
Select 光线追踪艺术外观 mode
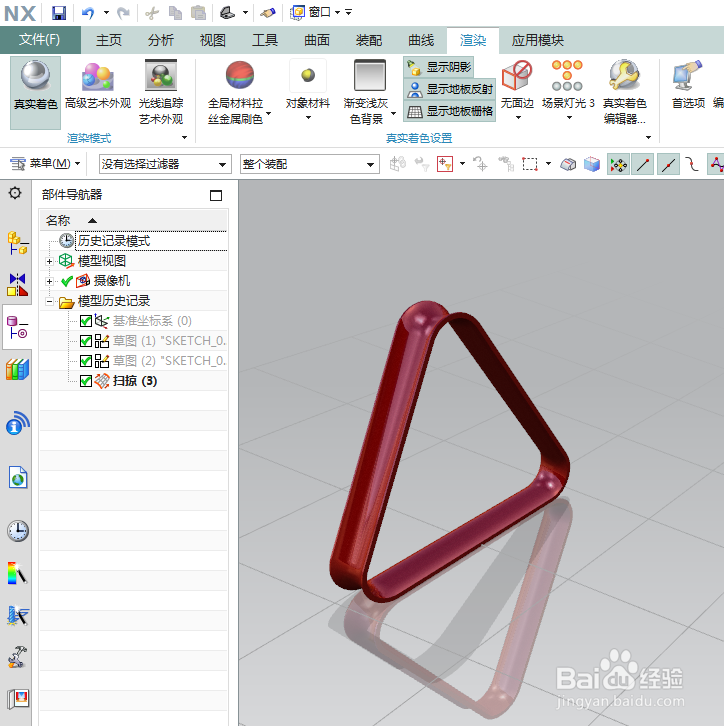(161, 92)
